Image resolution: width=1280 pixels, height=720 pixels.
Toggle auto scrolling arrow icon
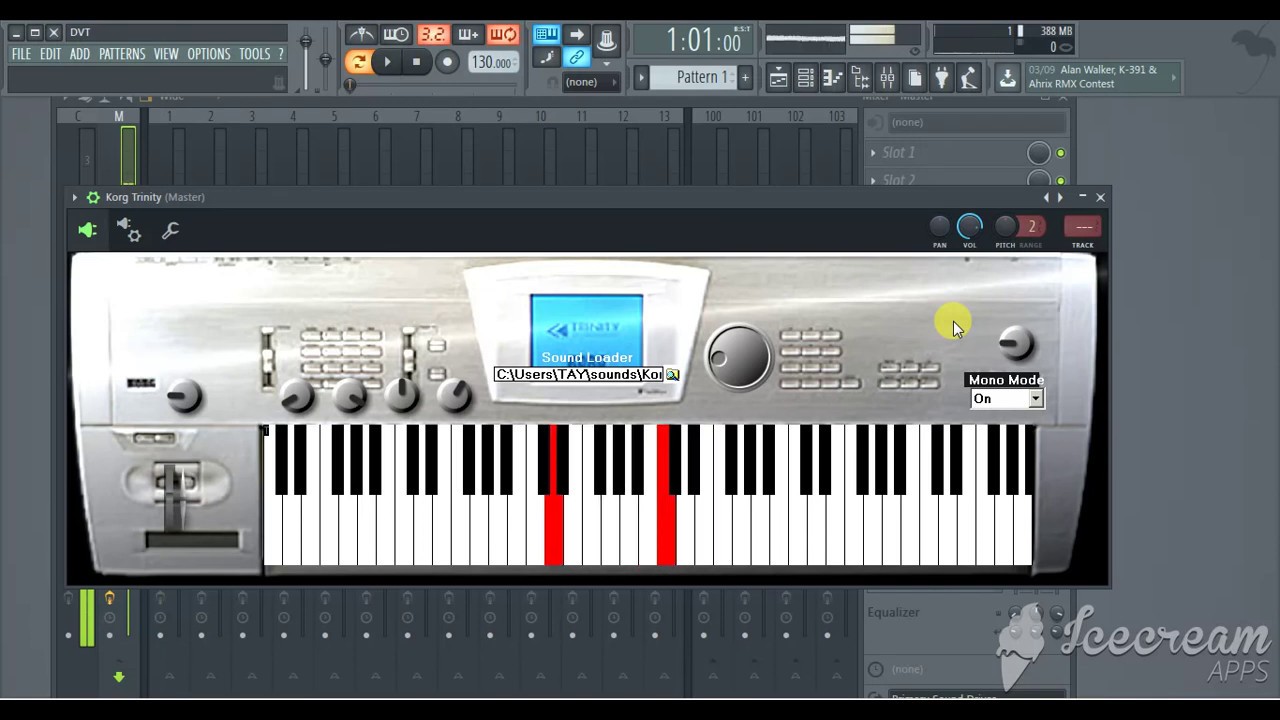577,35
